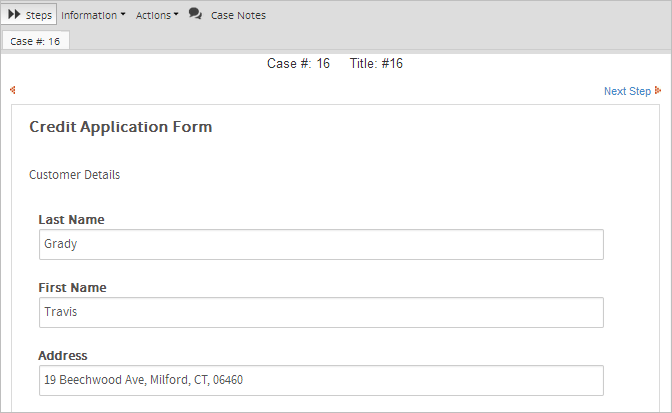The width and height of the screenshot is (672, 413).
Task: Click the orange arrow beside Next Step
Action: pyautogui.click(x=658, y=91)
